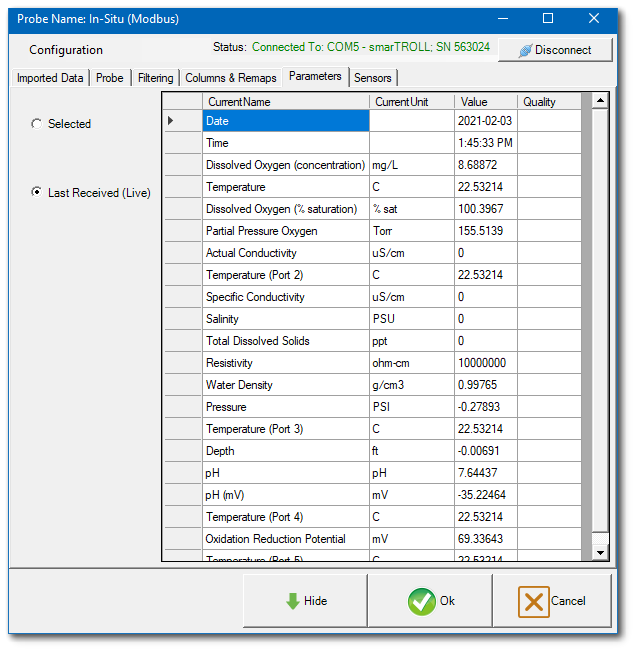634x650 pixels.
Task: Click the orange X Cancel icon
Action: tap(534, 601)
